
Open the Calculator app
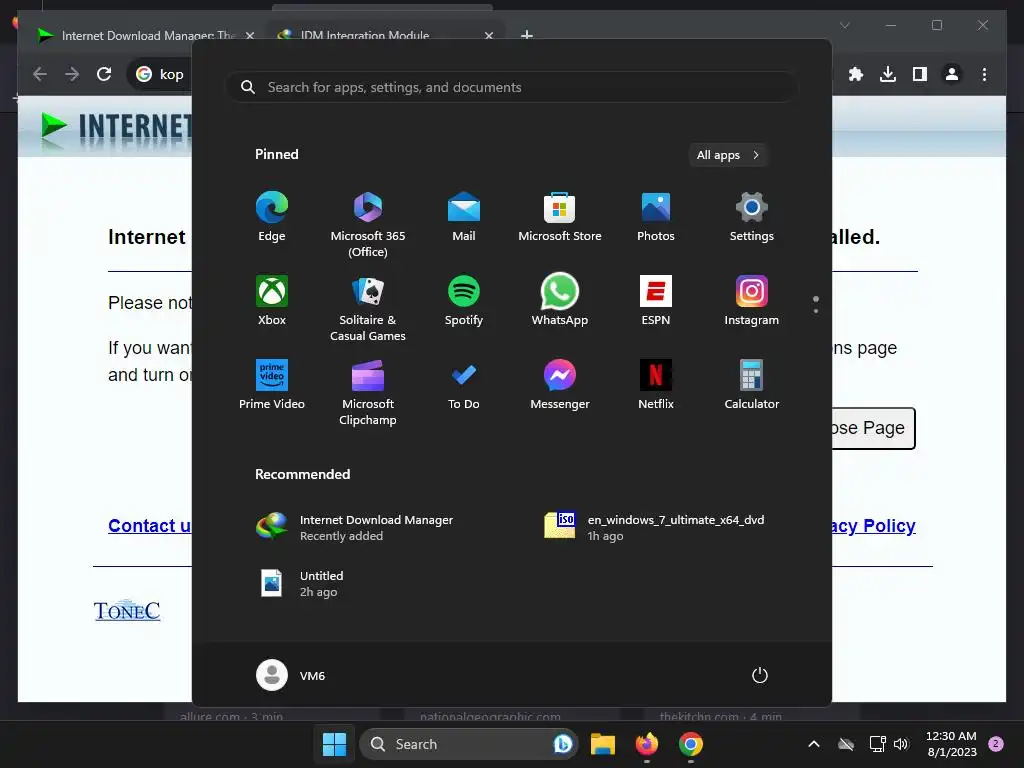(x=752, y=385)
